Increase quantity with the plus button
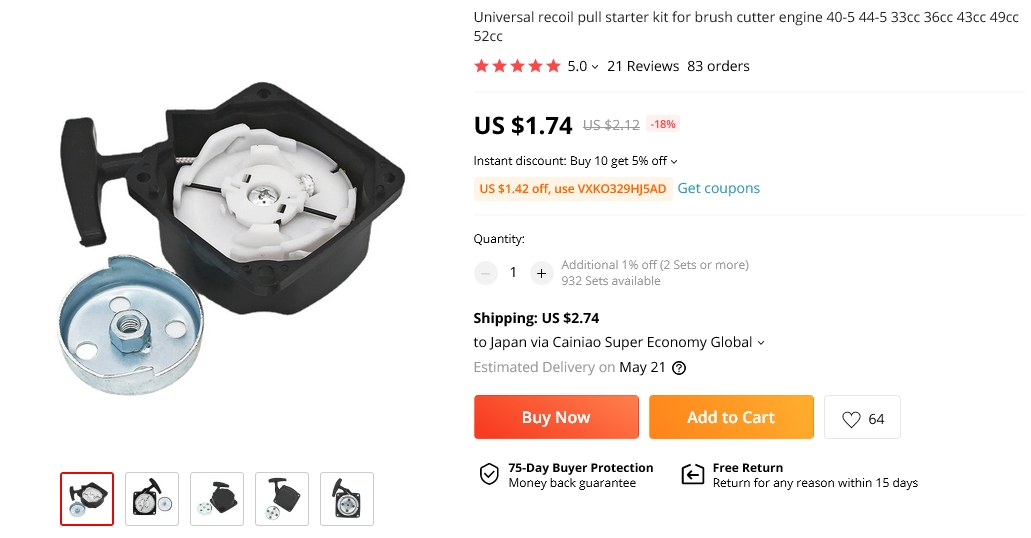Screen dimensions: 1031x538 541,273
